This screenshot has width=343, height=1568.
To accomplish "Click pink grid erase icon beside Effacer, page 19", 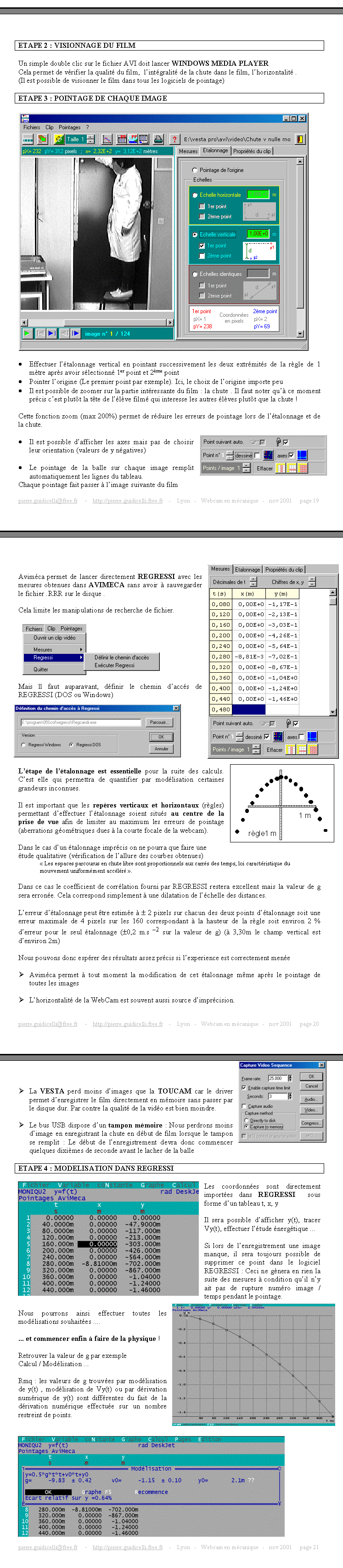I will (x=302, y=468).
